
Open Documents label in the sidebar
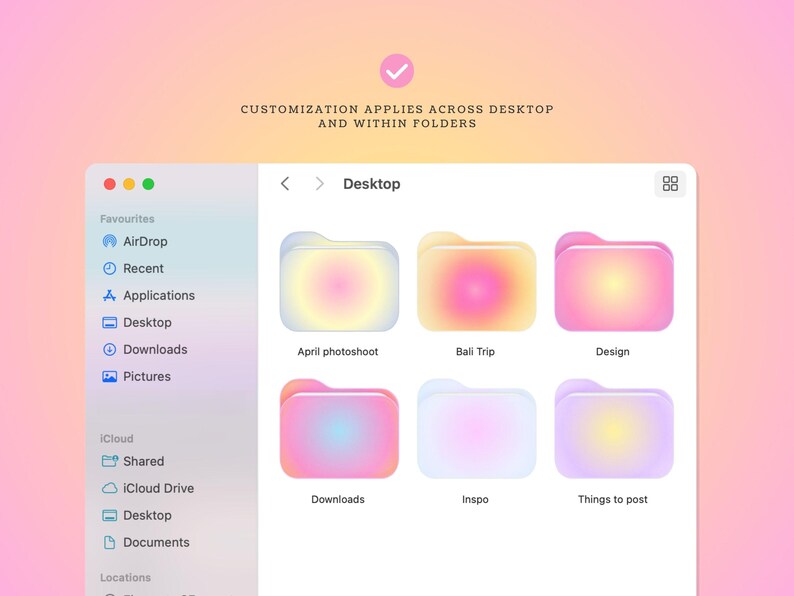156,542
